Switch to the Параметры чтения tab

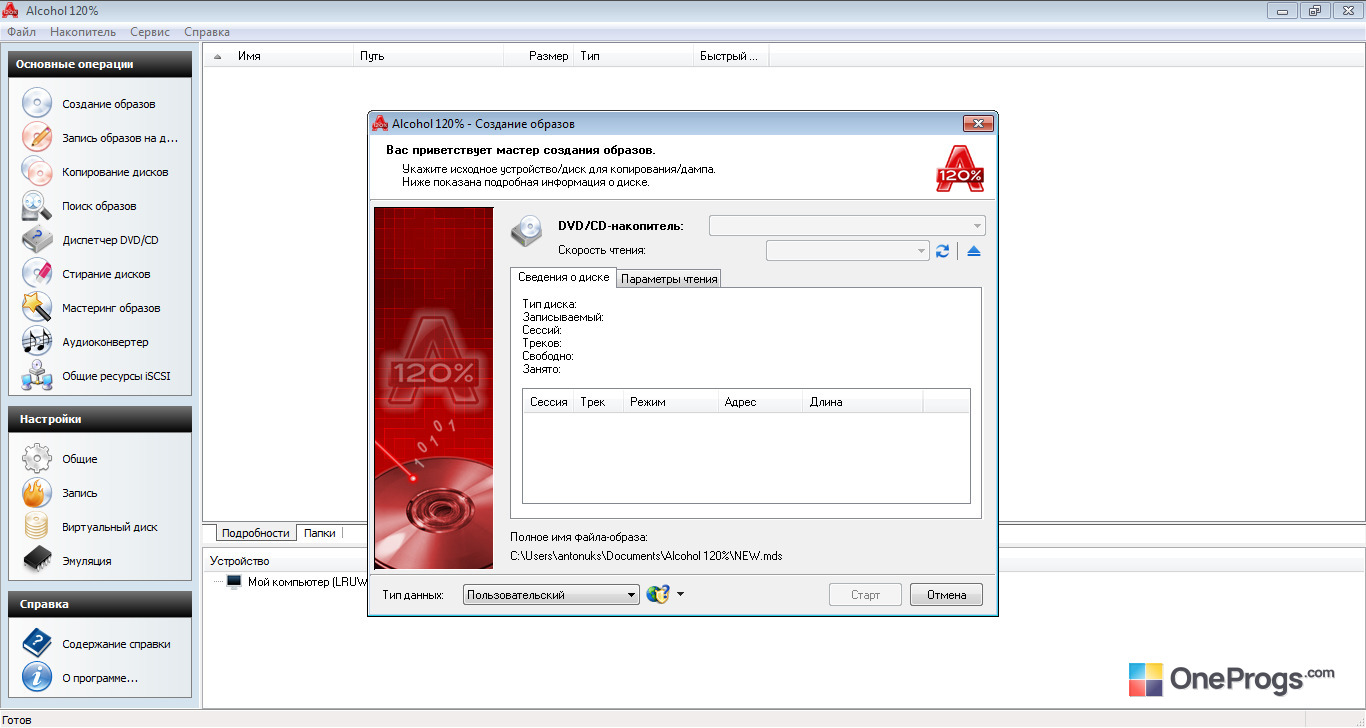click(x=669, y=279)
